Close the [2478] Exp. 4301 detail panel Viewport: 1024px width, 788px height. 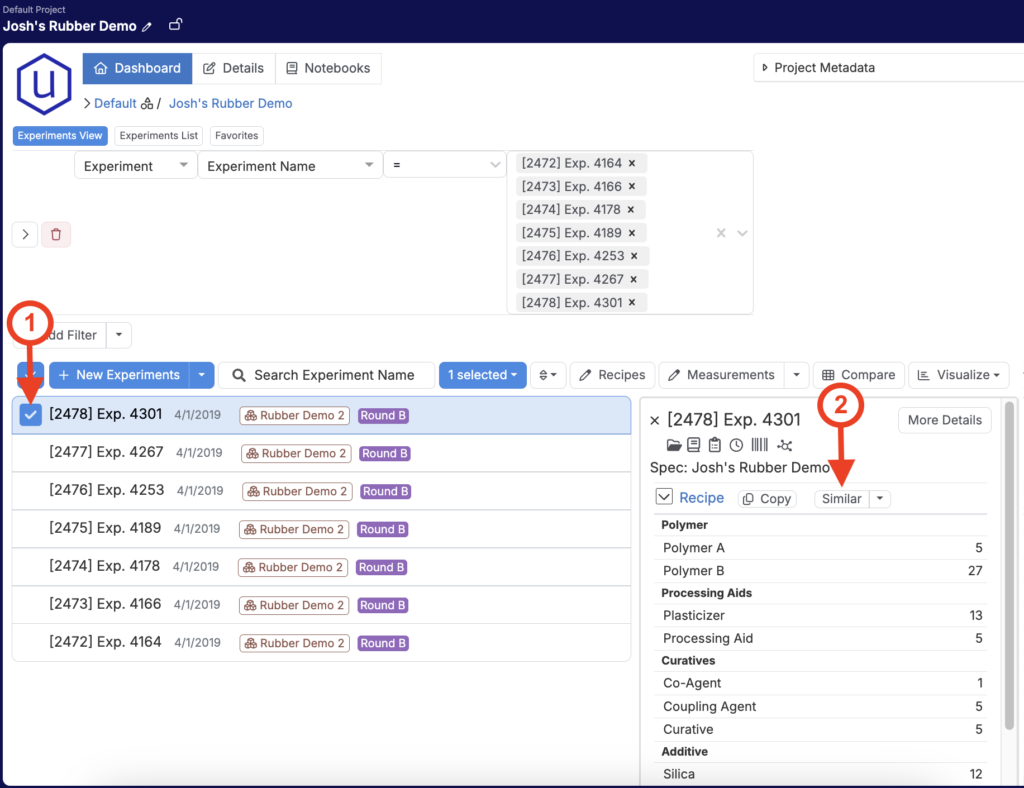[655, 420]
